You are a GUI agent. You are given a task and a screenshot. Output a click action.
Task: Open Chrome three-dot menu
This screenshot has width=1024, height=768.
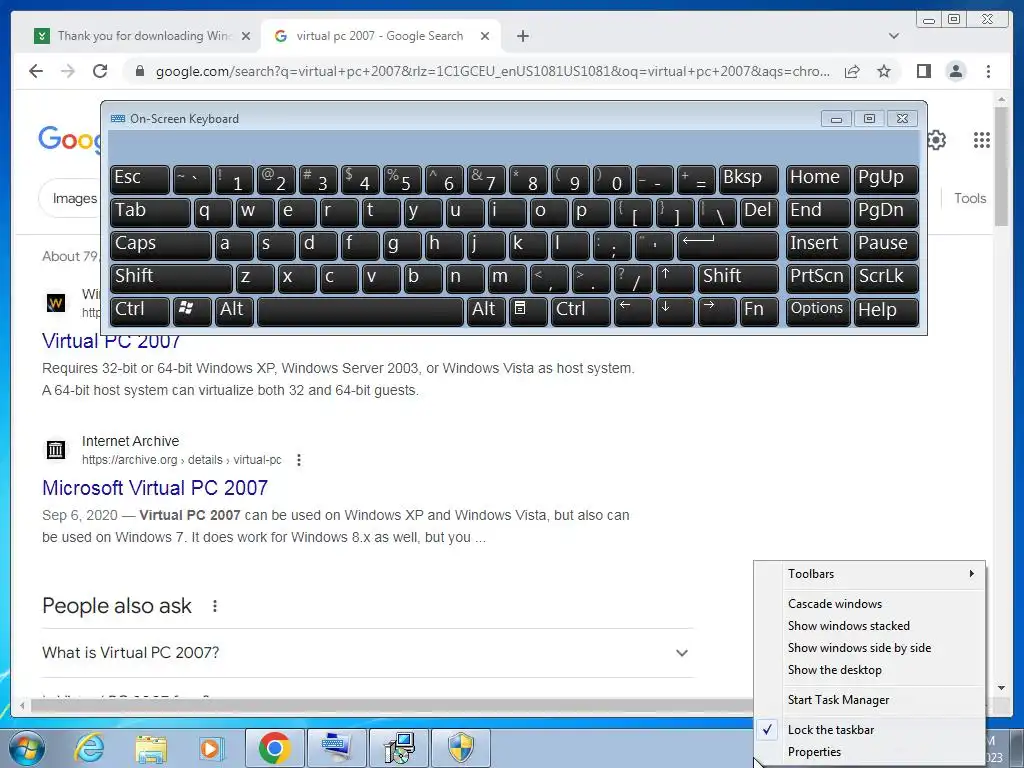click(x=988, y=71)
